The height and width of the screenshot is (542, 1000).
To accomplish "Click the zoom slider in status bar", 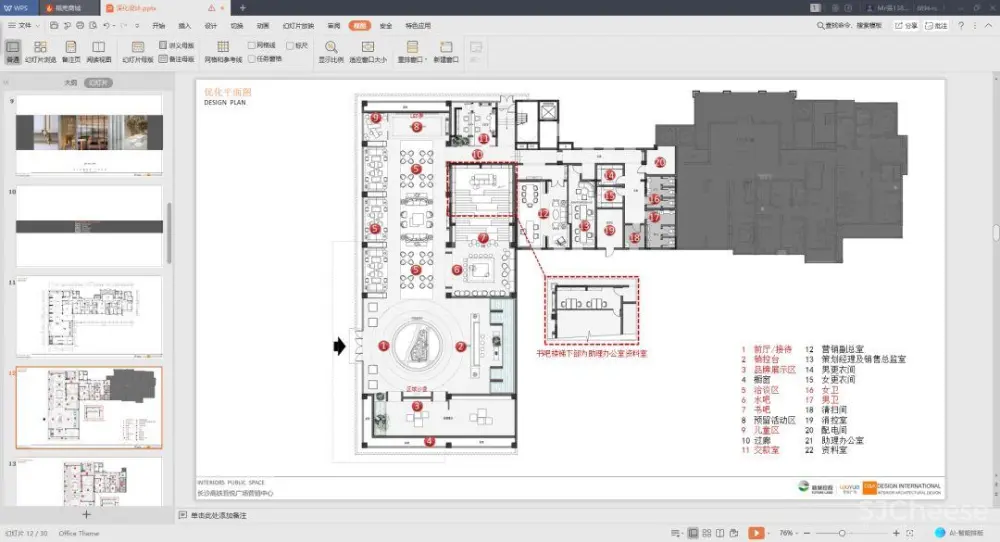I will click(842, 533).
